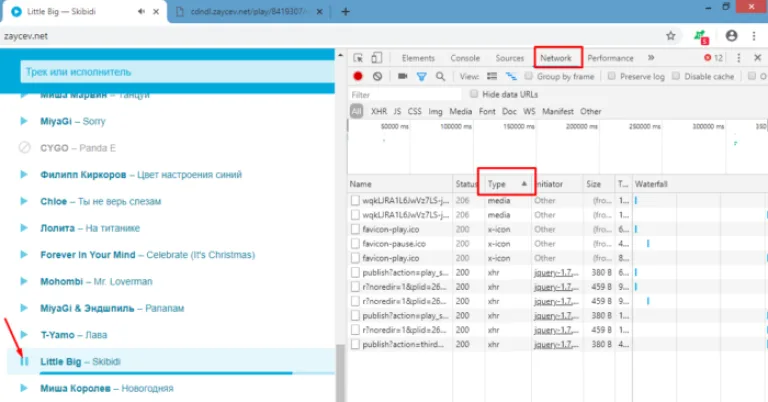768x402 pixels.
Task: Switch to large request rows view icon
Action: point(492,76)
